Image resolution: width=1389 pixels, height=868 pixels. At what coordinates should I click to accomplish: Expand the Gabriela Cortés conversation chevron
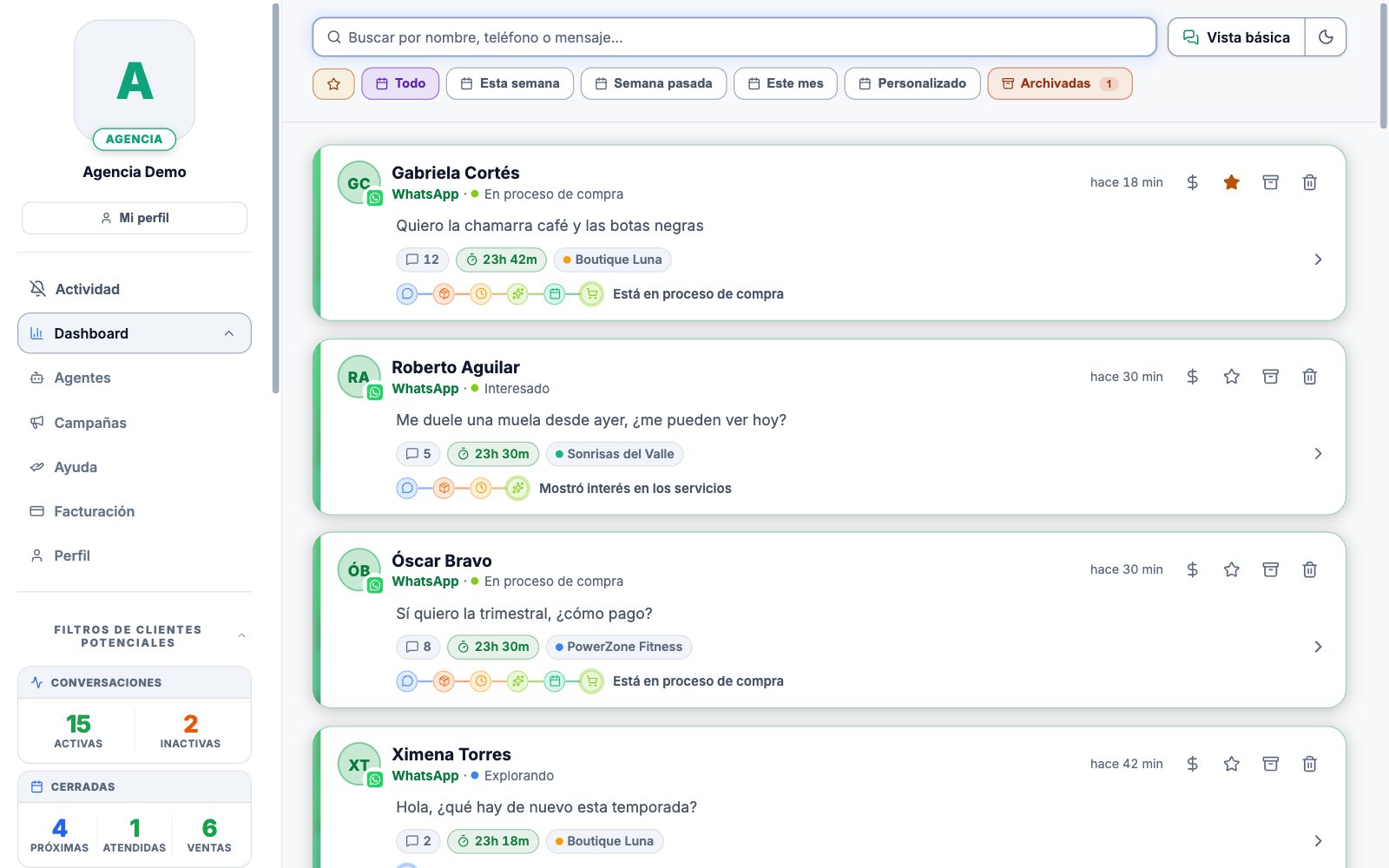pyautogui.click(x=1318, y=260)
